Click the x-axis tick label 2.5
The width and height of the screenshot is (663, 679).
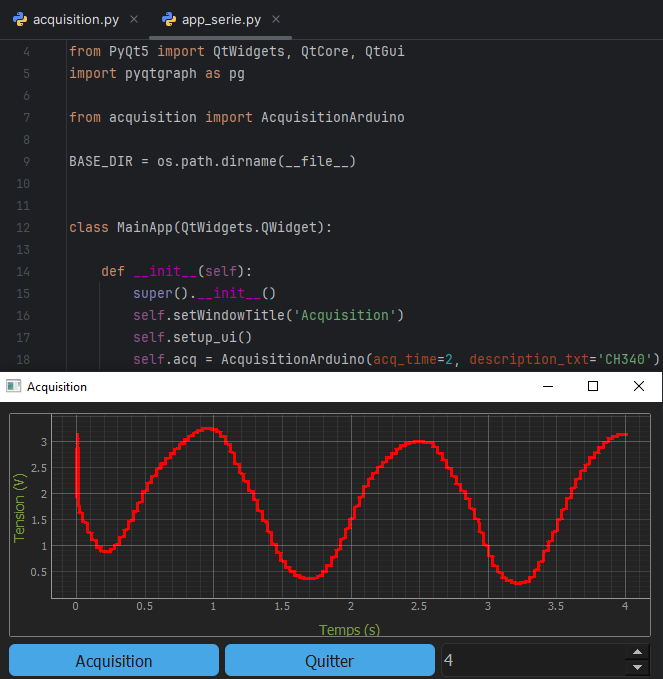coord(419,606)
